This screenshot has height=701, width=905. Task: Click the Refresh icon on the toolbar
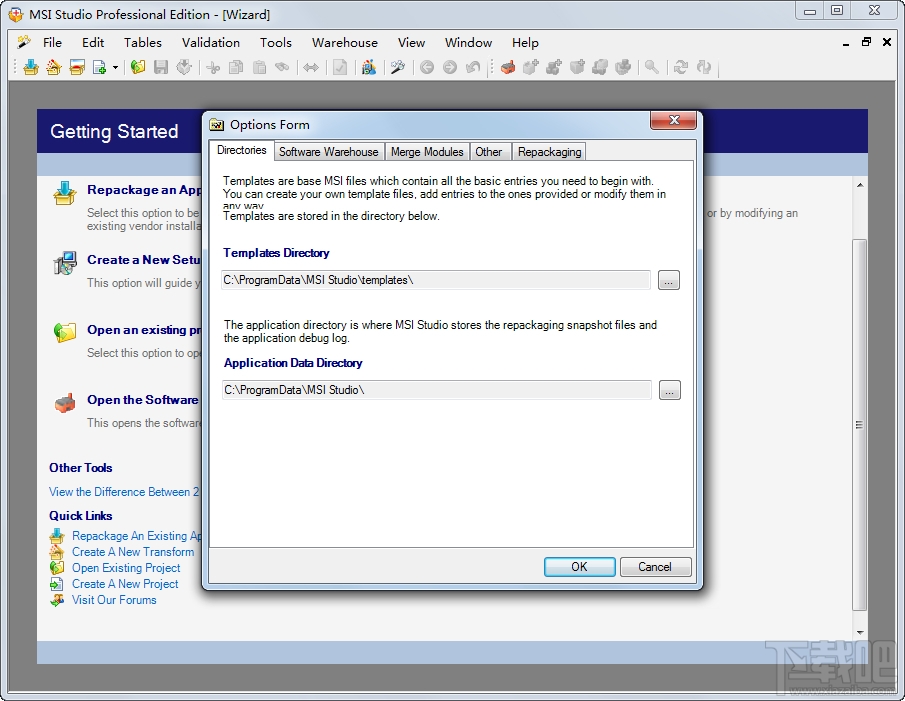tap(682, 67)
